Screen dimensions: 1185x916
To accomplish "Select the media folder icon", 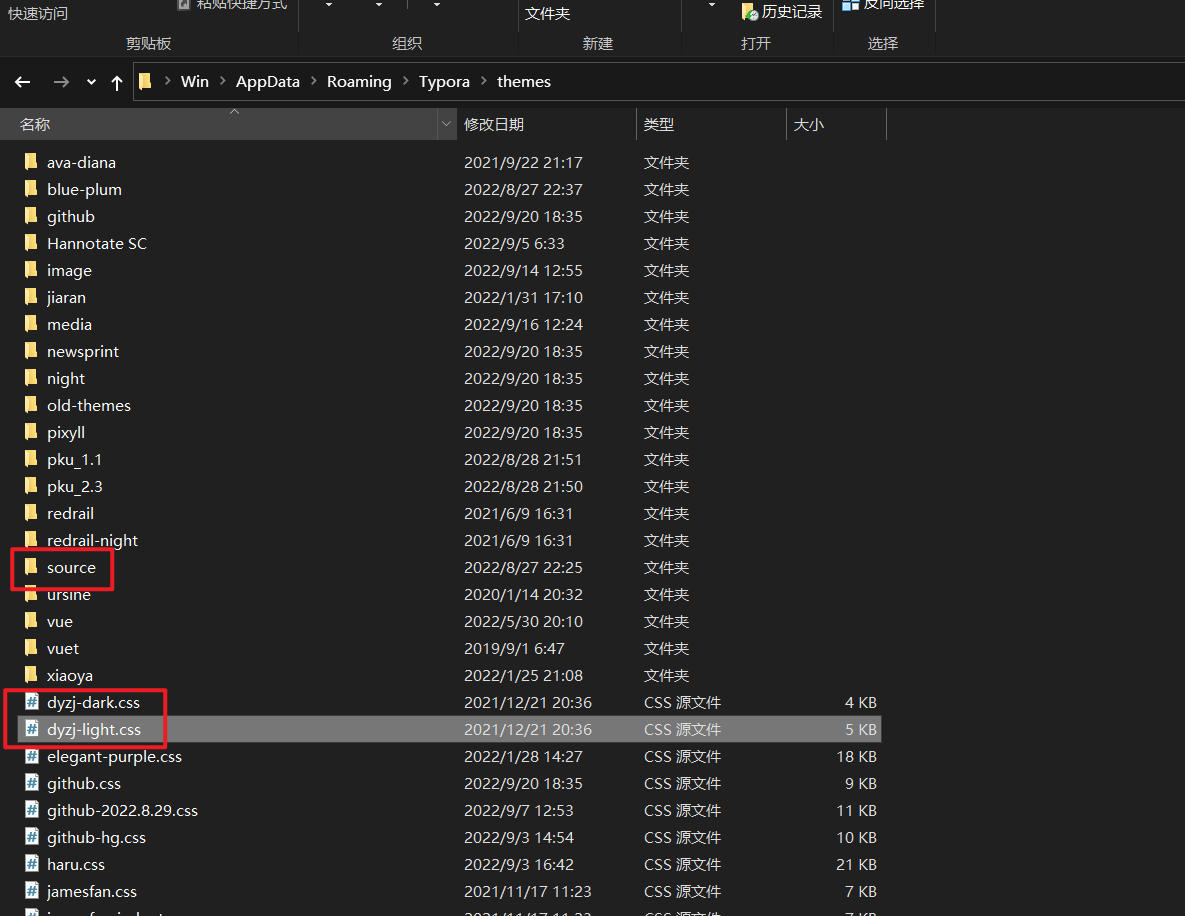I will pos(31,323).
